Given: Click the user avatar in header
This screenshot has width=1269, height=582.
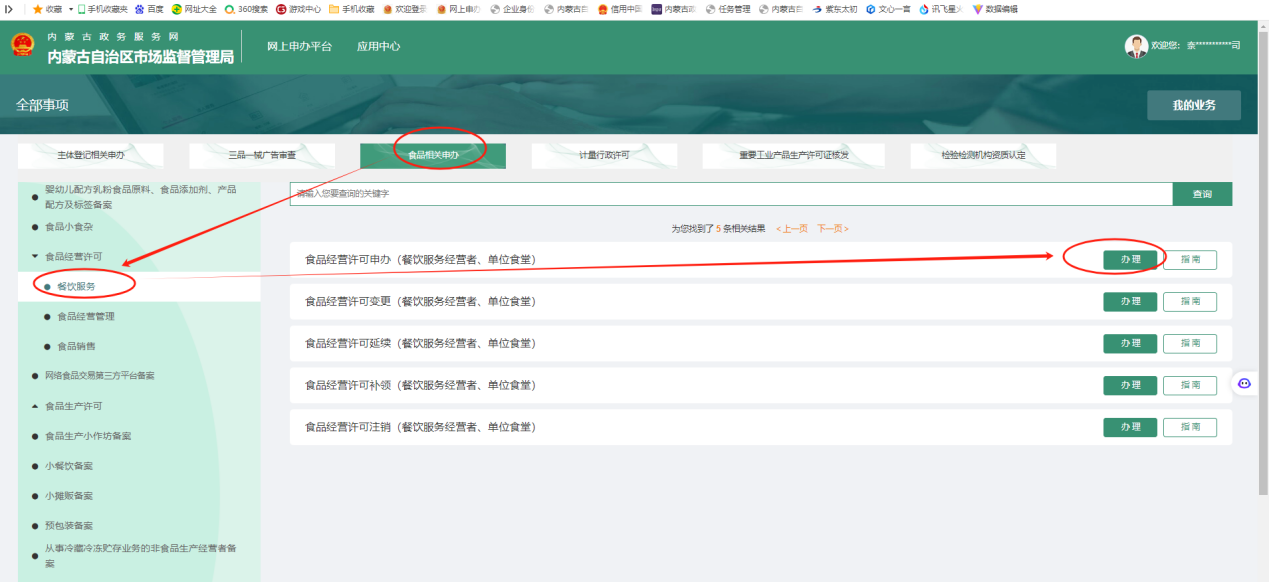Looking at the screenshot, I should pos(1136,46).
